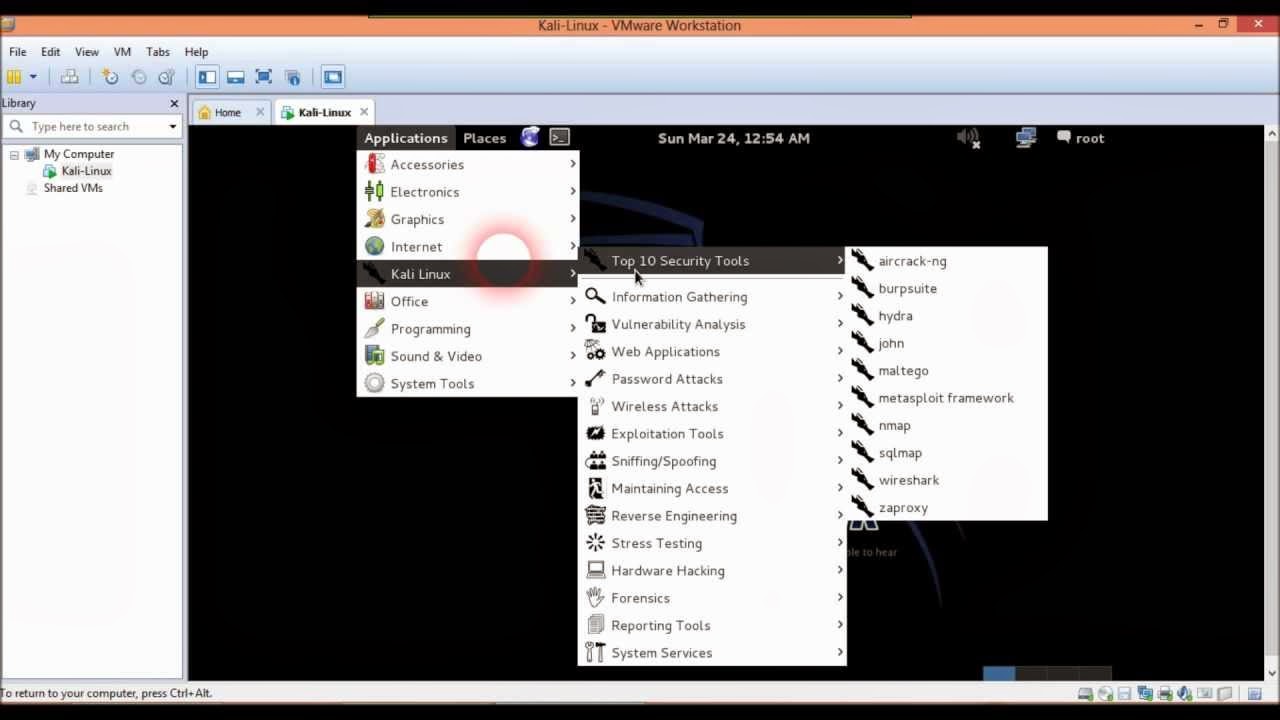The image size is (1280, 720).
Task: Open power options dropdown arrow
Action: pyautogui.click(x=33, y=77)
